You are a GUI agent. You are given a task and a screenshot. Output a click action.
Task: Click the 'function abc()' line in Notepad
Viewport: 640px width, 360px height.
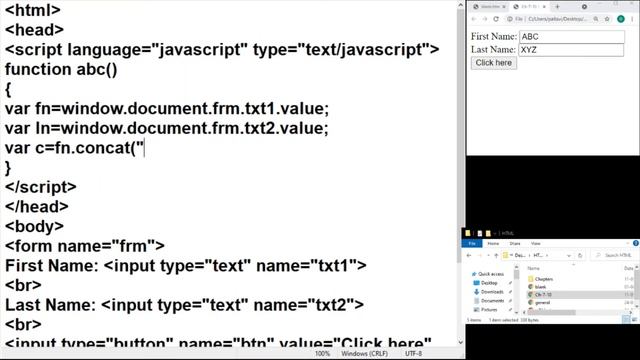pos(61,69)
